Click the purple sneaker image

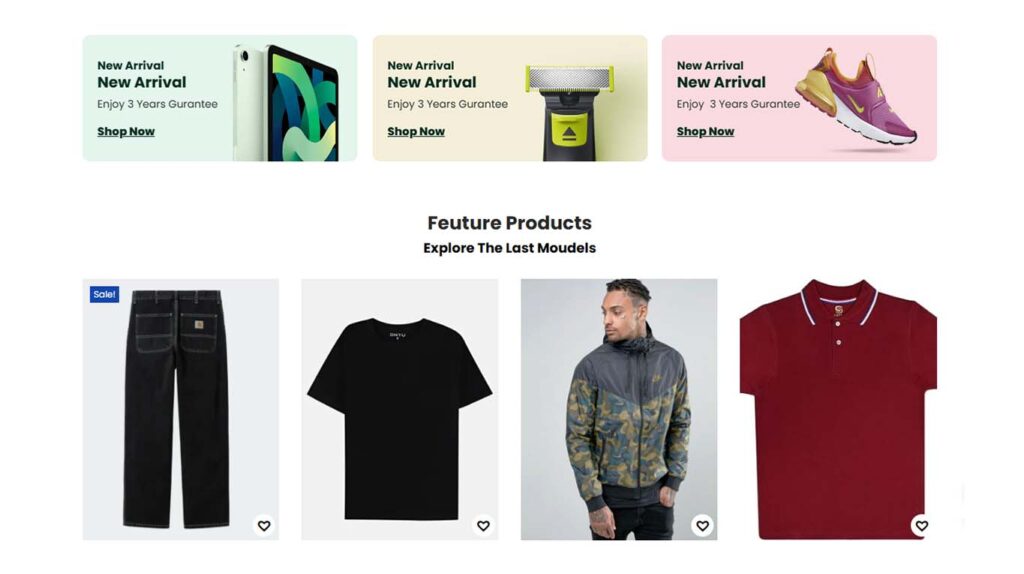pyautogui.click(x=856, y=98)
